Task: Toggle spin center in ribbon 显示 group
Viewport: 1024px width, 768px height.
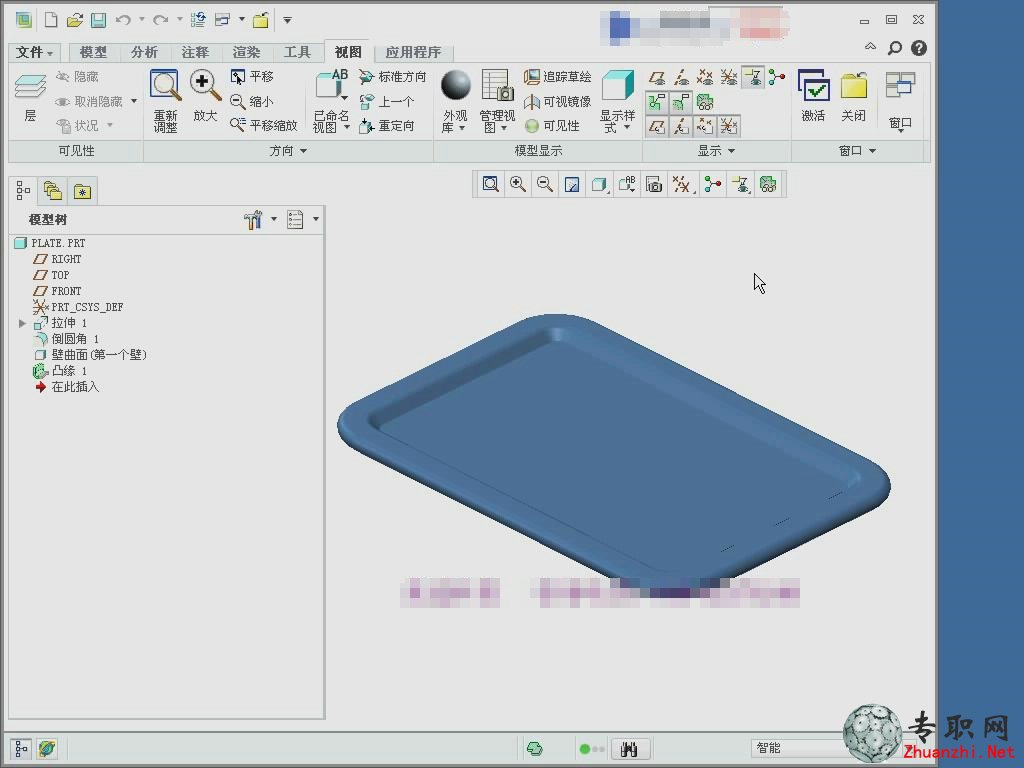Action: coord(776,78)
